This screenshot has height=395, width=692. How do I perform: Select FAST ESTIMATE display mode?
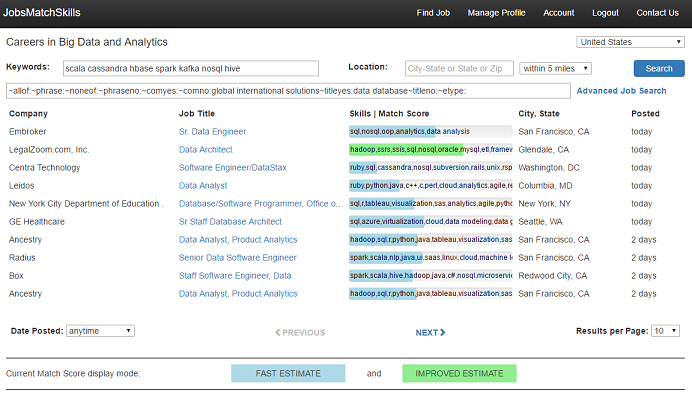[288, 373]
